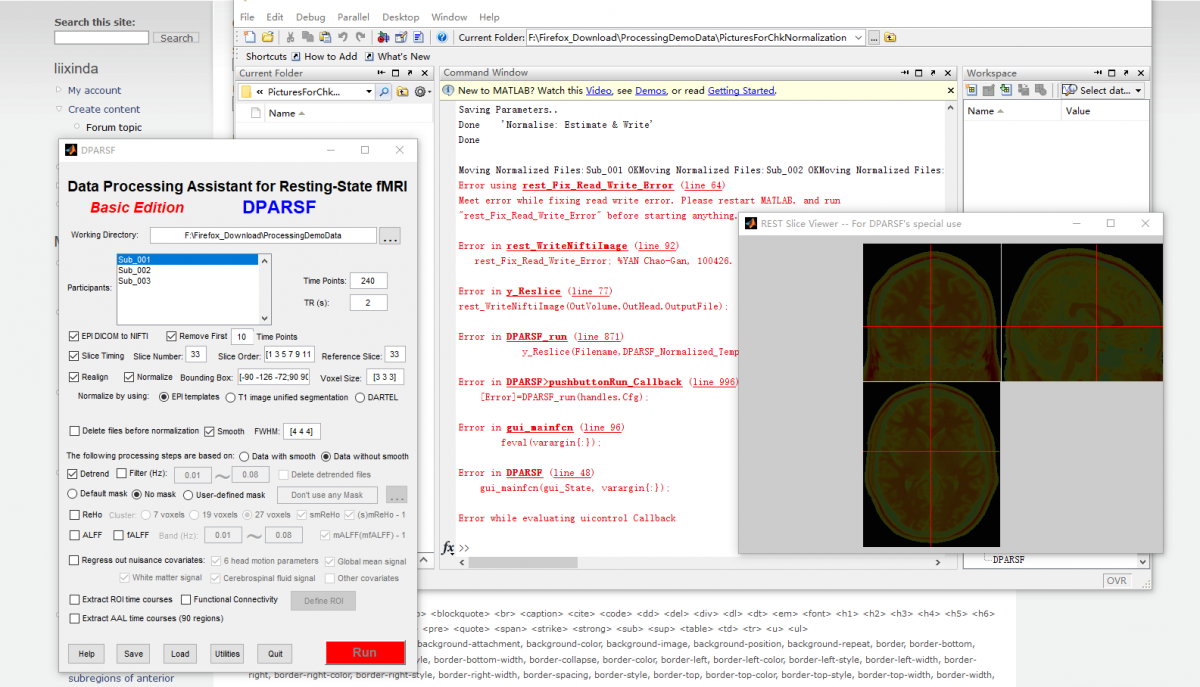Click folder-up icon in Current Folder panel
The width and height of the screenshot is (1200, 687).
click(x=403, y=91)
